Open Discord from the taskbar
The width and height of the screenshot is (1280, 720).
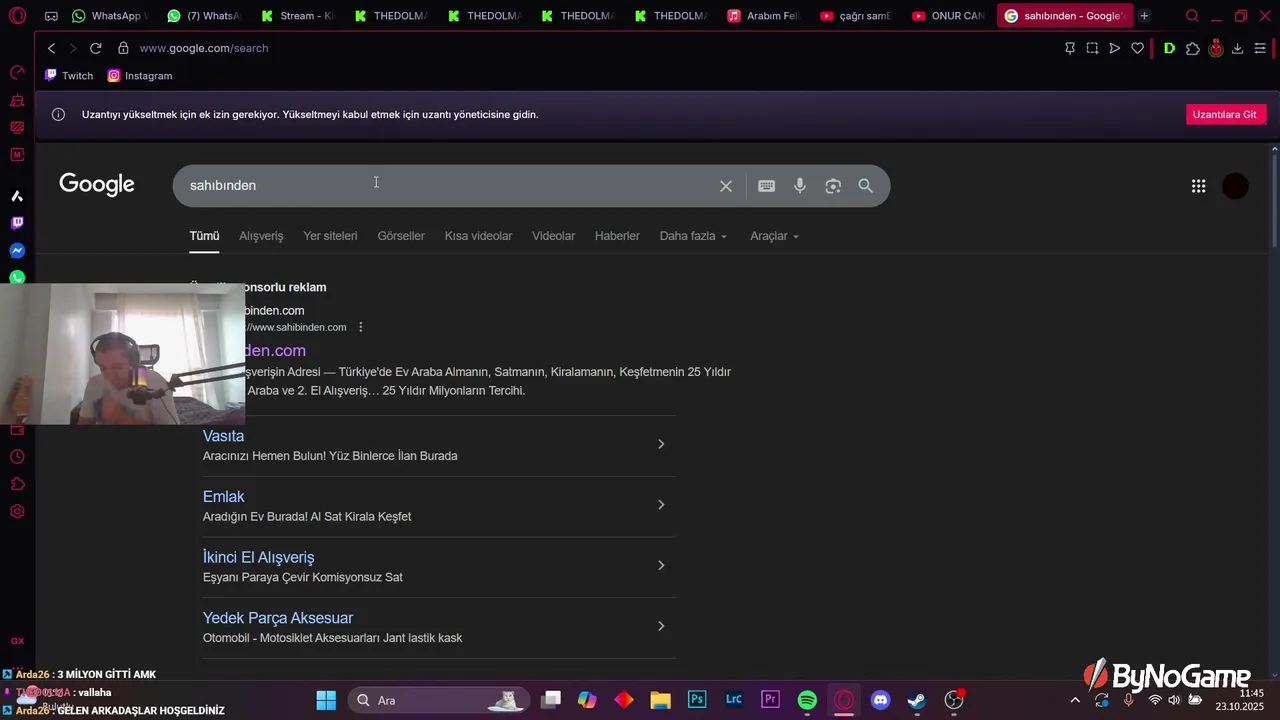(x=880, y=700)
